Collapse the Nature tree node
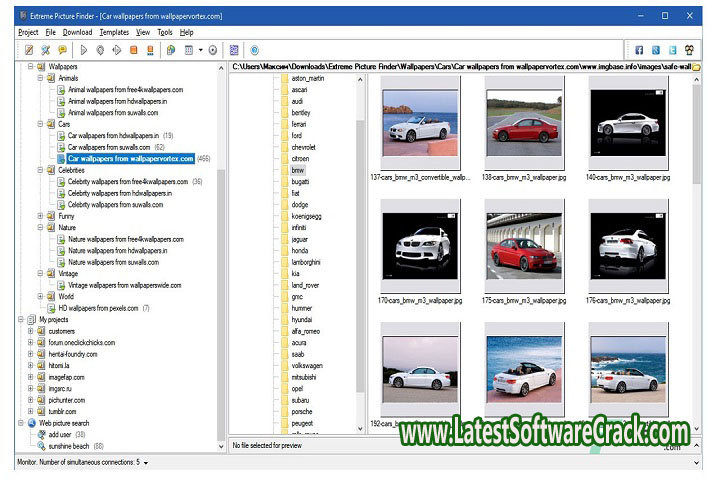This screenshot has width=720, height=480. [40, 227]
